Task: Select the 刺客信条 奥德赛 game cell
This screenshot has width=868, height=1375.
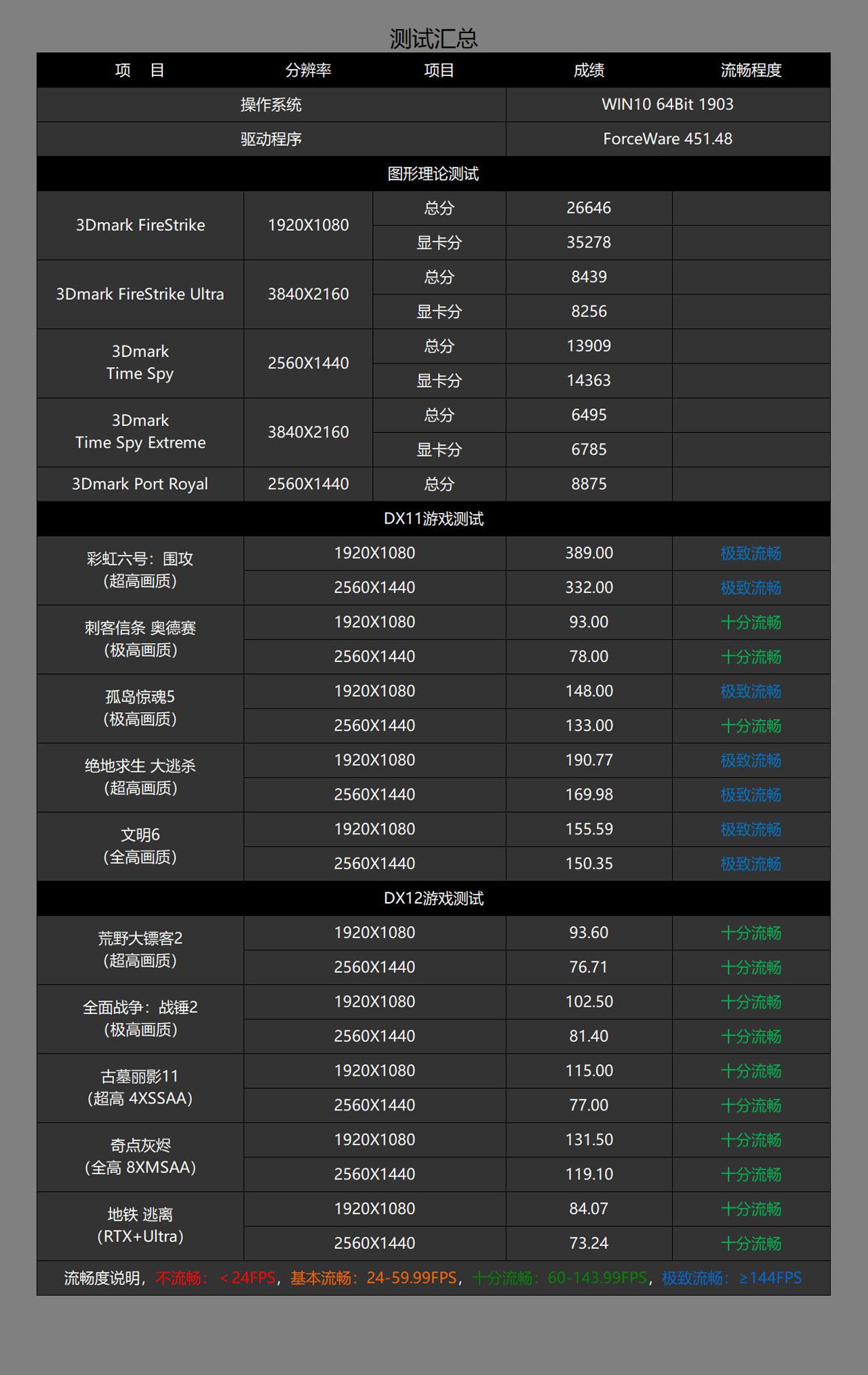Action: (140, 640)
